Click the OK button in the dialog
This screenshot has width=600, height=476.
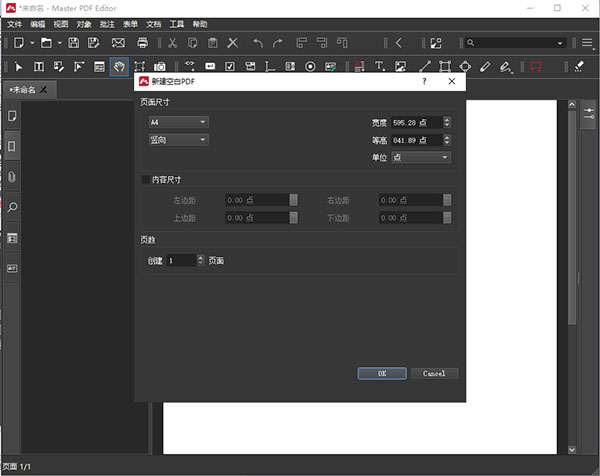[382, 373]
